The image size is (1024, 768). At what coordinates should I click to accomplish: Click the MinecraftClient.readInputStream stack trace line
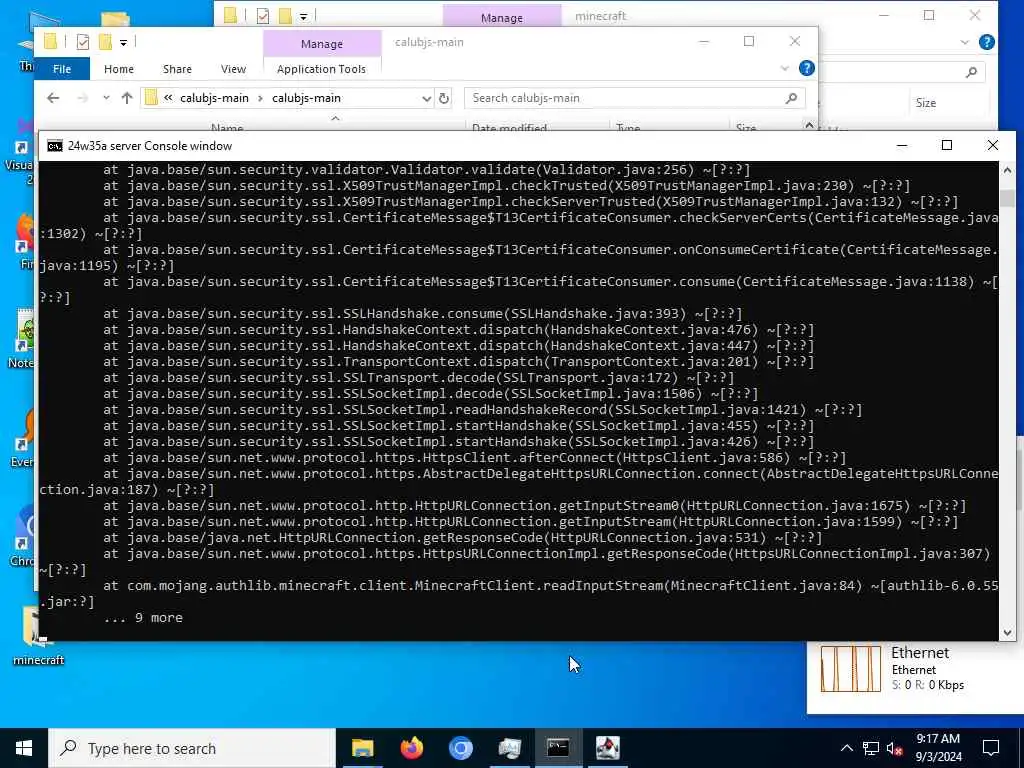pos(519,593)
